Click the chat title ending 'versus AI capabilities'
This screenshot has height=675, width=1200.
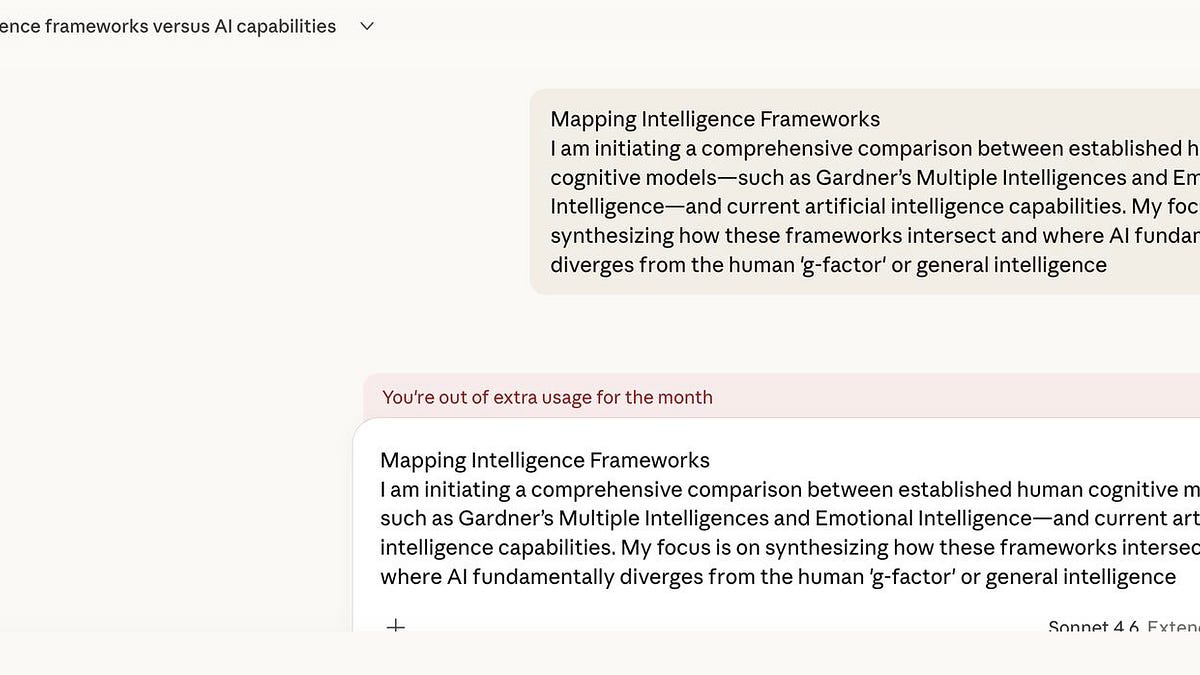pos(168,27)
